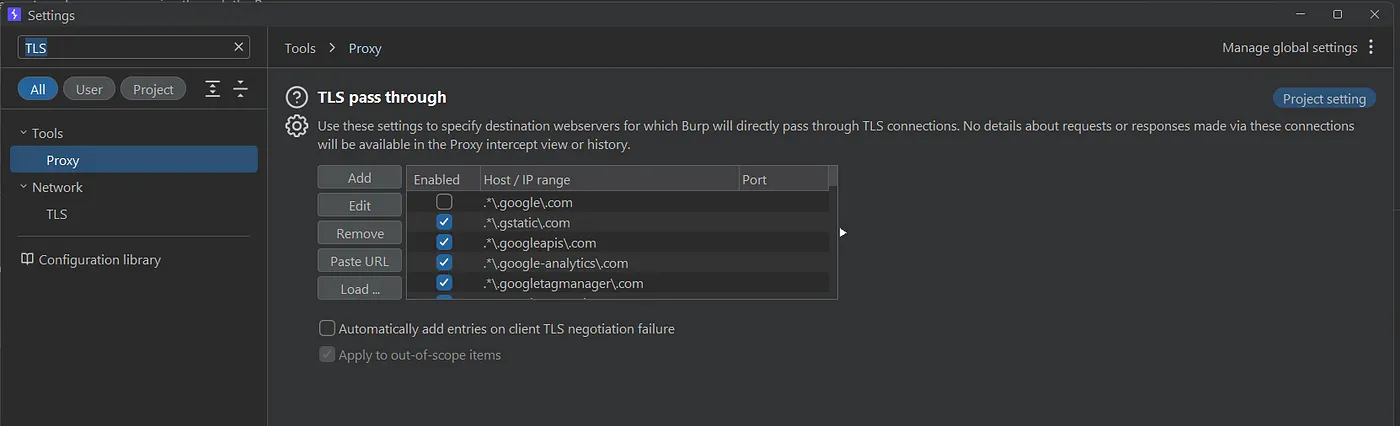Click the Edit button
Screen dimensions: 1400x426
[x=360, y=205]
